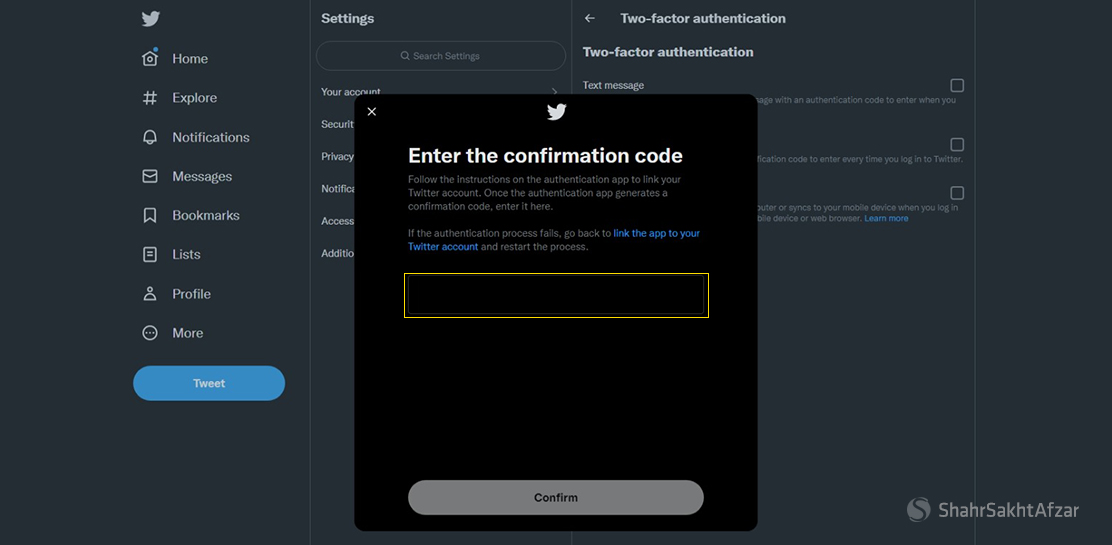This screenshot has height=545, width=1112.
Task: Go back with the left arrow
Action: pos(590,18)
